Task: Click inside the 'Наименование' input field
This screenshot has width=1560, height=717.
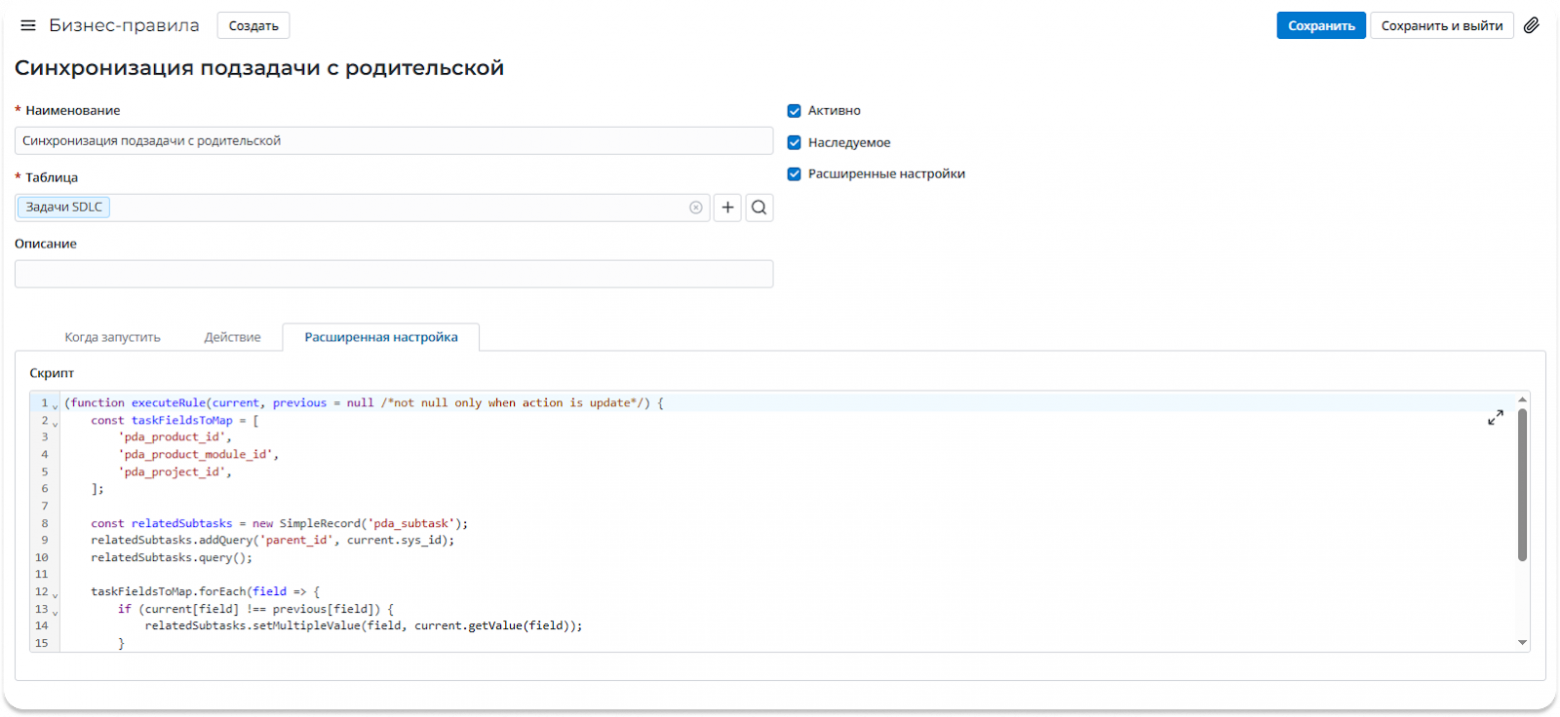Action: pyautogui.click(x=394, y=140)
